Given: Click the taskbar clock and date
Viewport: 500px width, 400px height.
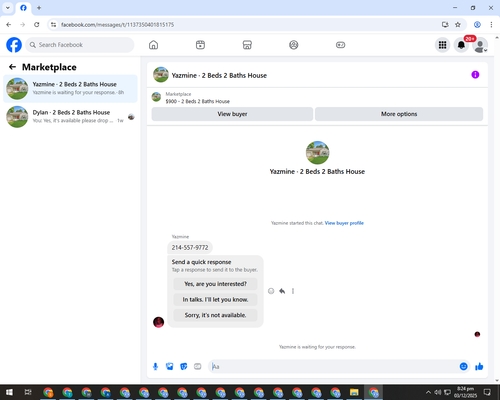Looking at the screenshot, I should [x=465, y=392].
